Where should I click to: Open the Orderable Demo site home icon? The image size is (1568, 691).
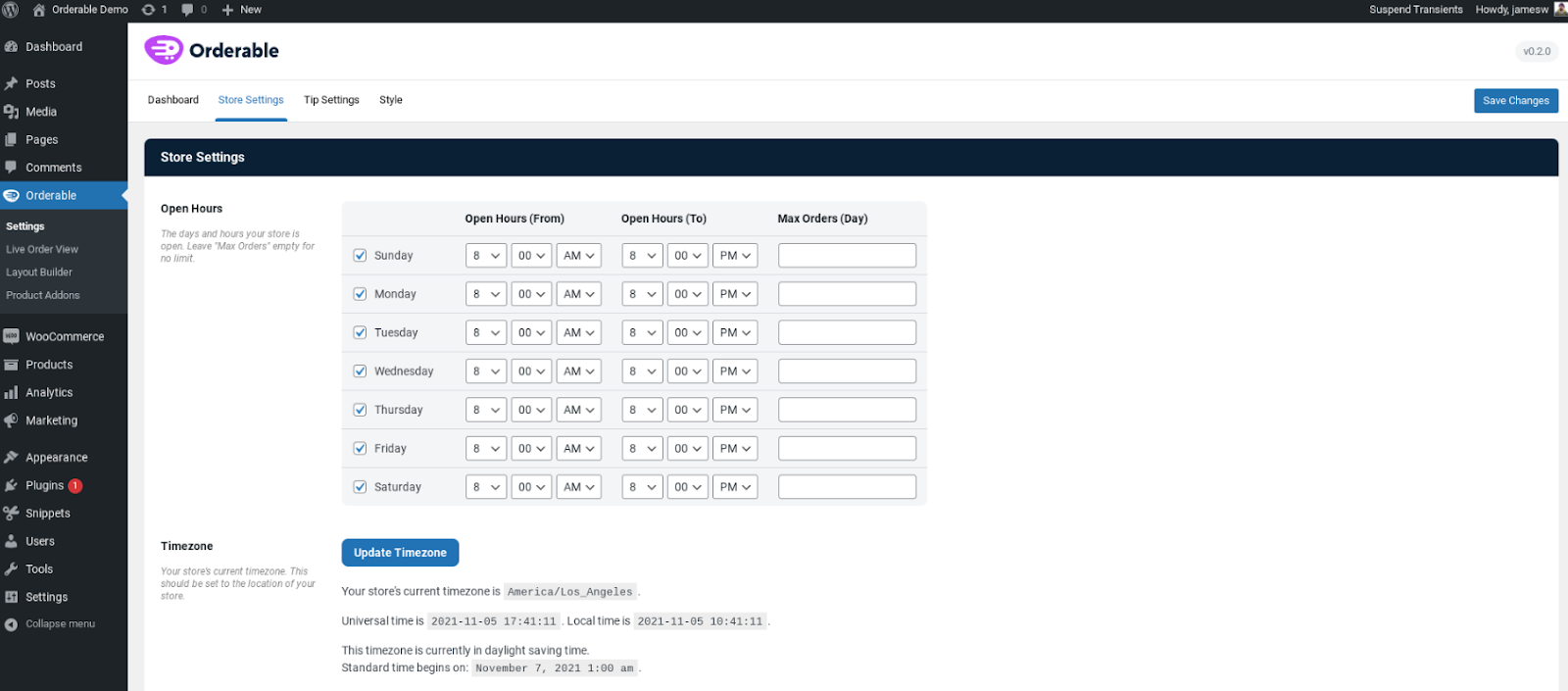39,10
